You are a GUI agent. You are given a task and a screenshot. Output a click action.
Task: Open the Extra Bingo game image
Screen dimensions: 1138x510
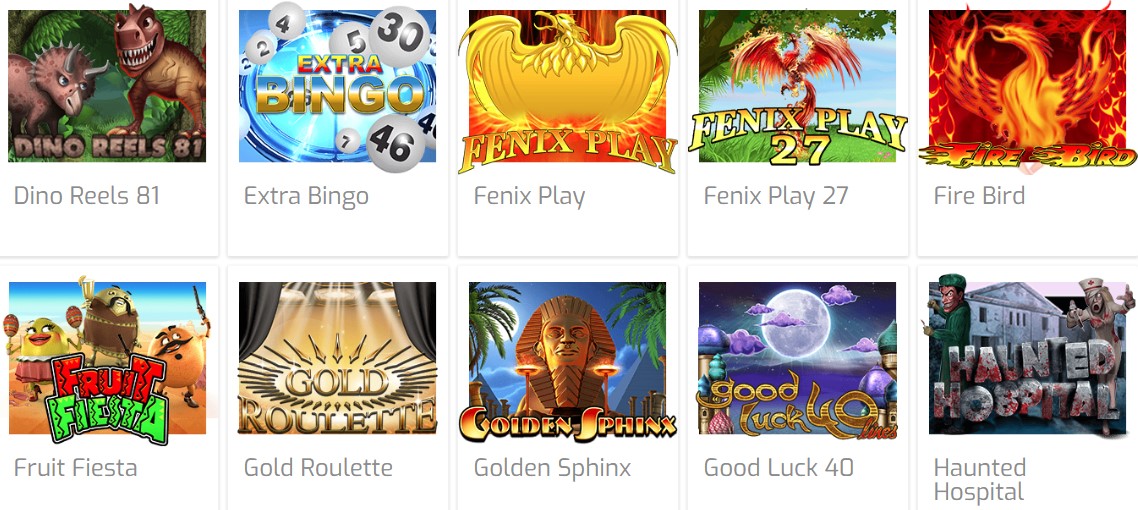337,86
